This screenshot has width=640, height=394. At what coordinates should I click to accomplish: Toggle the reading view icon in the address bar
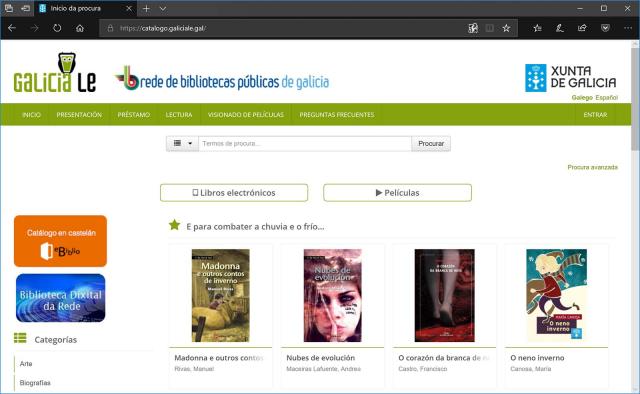tap(490, 28)
